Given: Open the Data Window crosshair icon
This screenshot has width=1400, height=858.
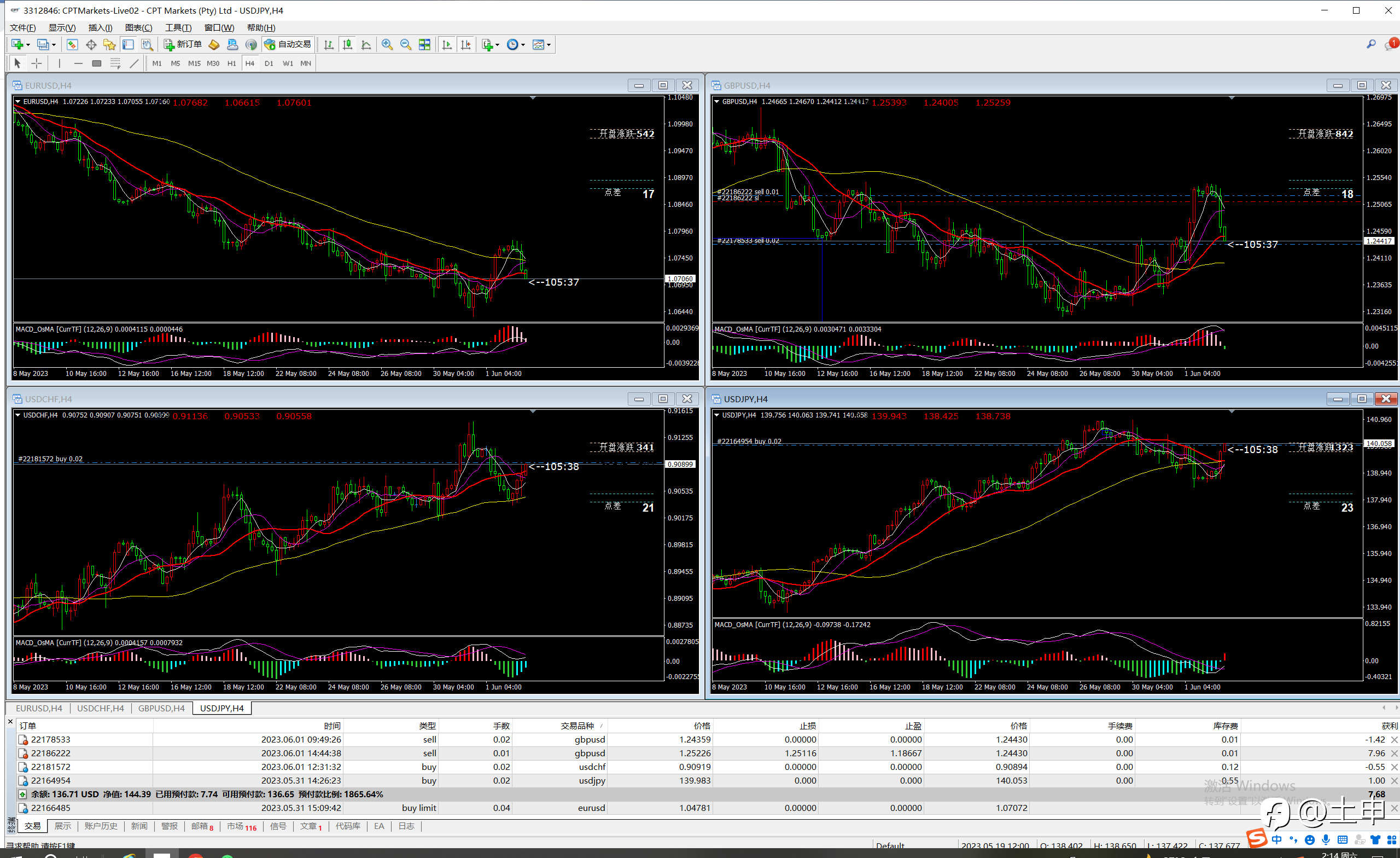Looking at the screenshot, I should click(x=91, y=44).
